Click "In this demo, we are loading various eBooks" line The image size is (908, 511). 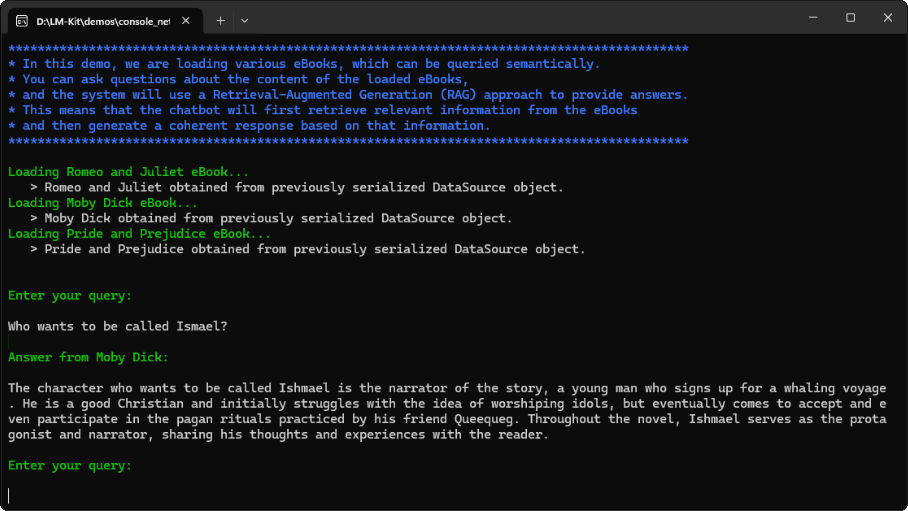click(x=304, y=64)
